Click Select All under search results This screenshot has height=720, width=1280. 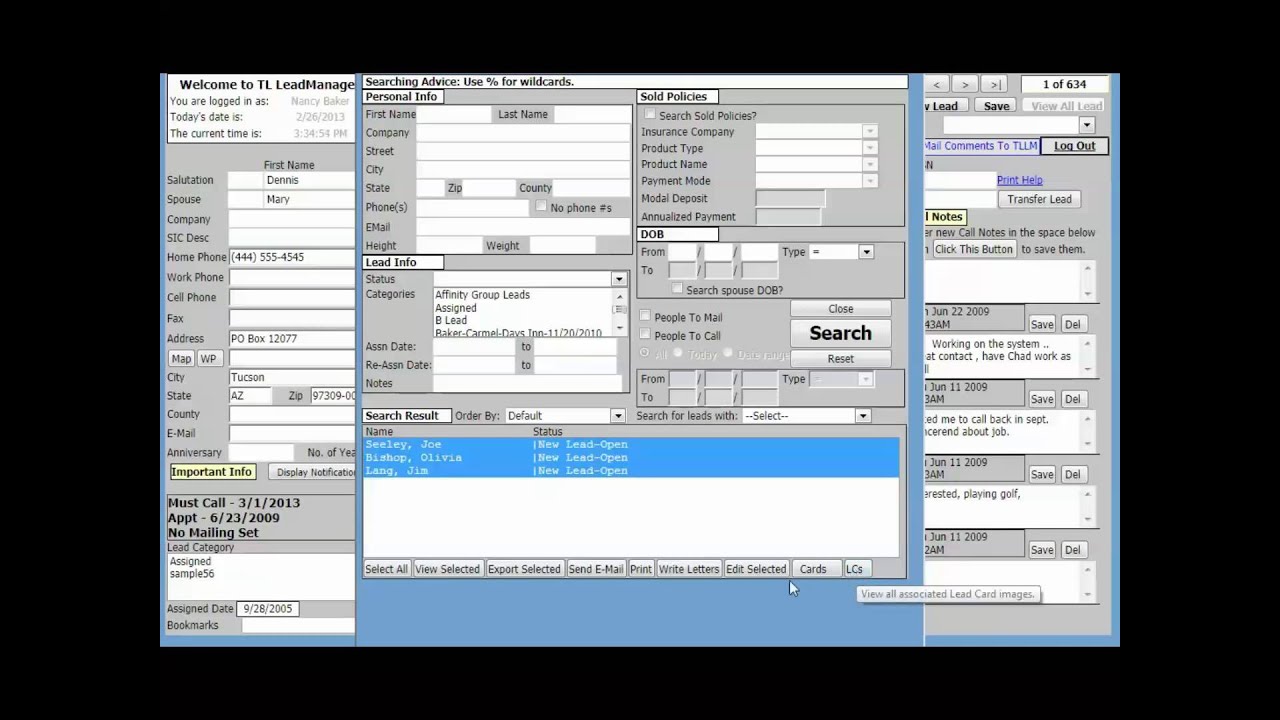(x=386, y=570)
